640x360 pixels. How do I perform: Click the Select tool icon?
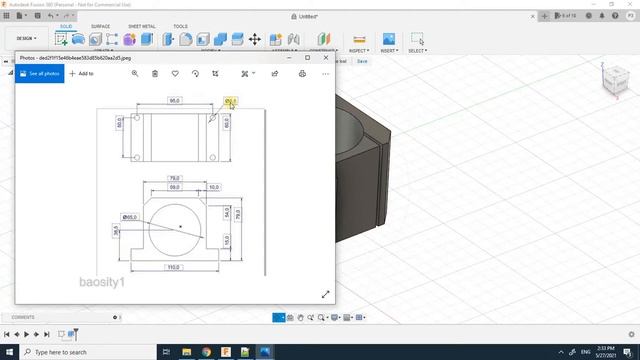coord(417,39)
